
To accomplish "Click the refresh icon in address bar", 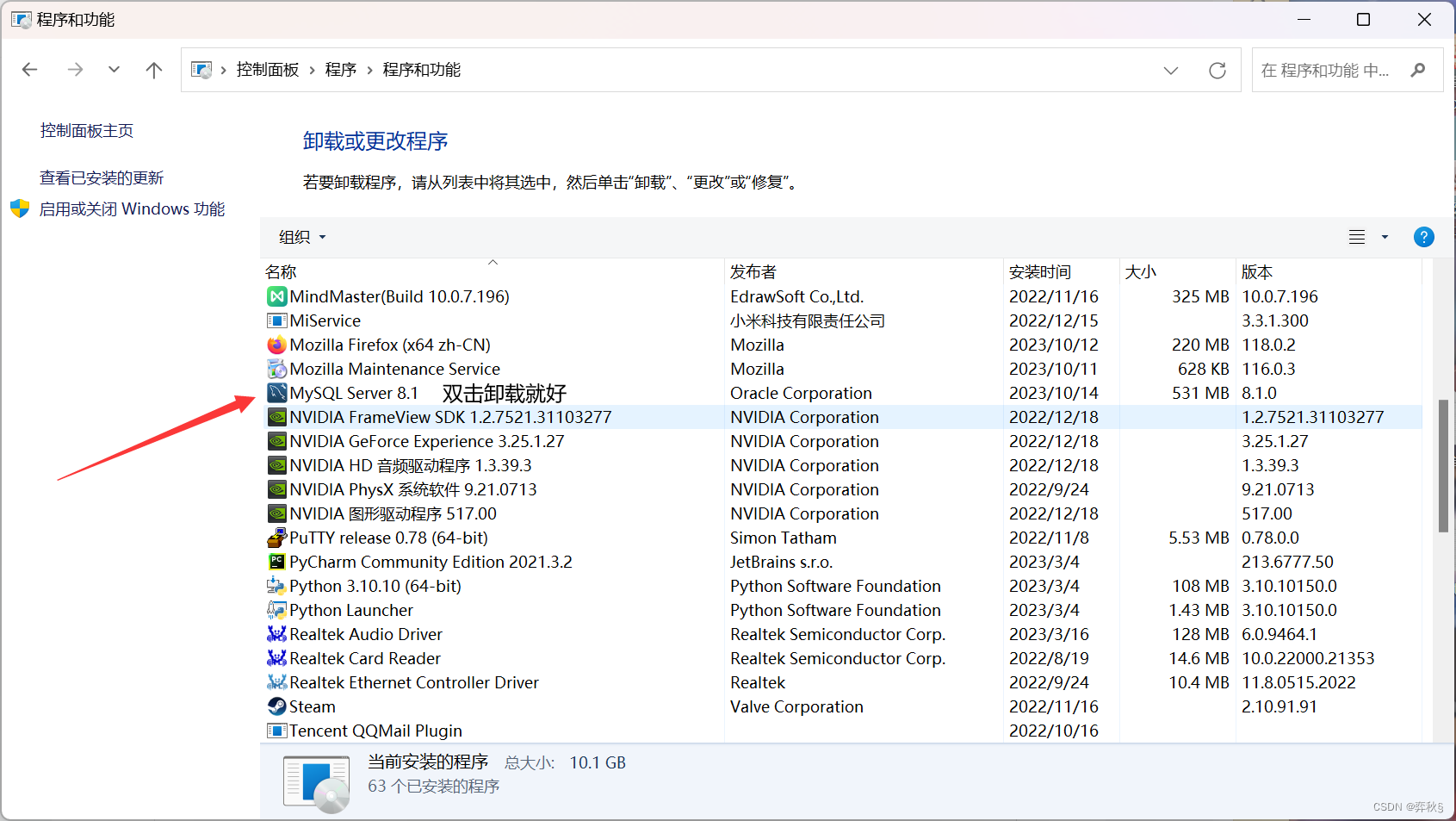I will click(x=1217, y=71).
